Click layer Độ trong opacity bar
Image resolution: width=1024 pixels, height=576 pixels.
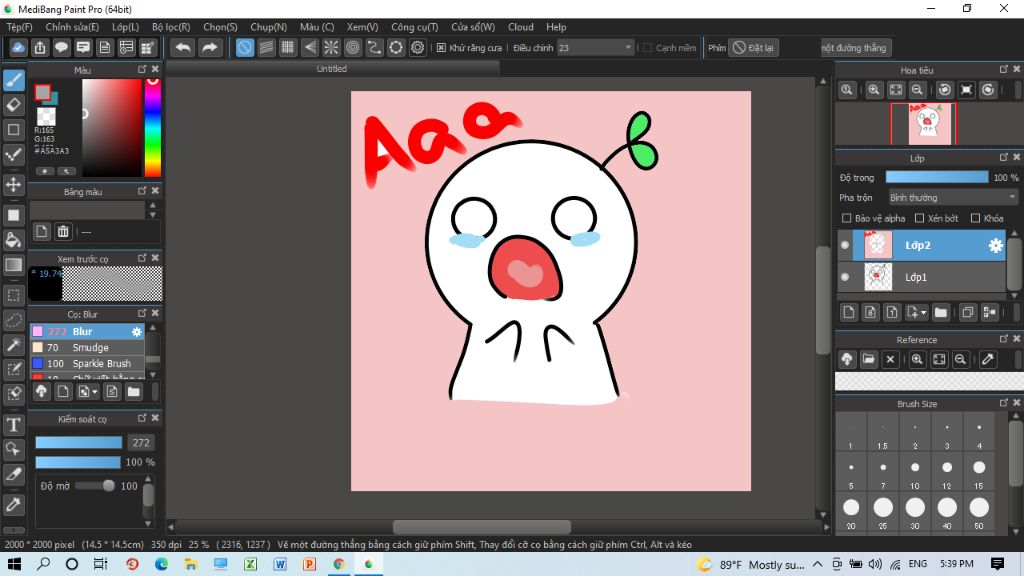[936, 177]
